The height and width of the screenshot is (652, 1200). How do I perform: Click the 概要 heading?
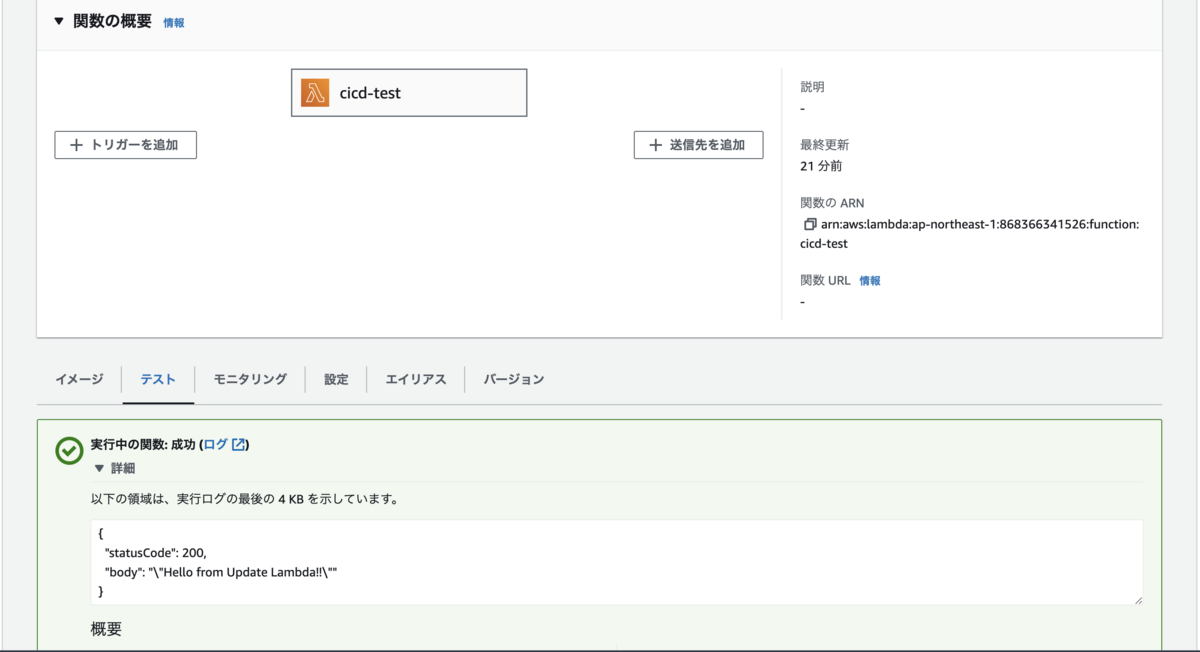(106, 629)
